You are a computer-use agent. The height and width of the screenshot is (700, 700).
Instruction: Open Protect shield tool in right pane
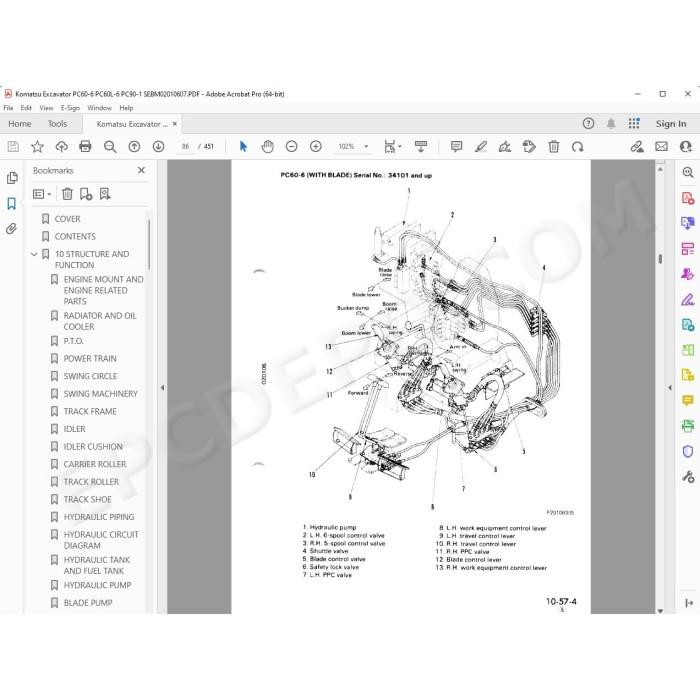[x=688, y=451]
